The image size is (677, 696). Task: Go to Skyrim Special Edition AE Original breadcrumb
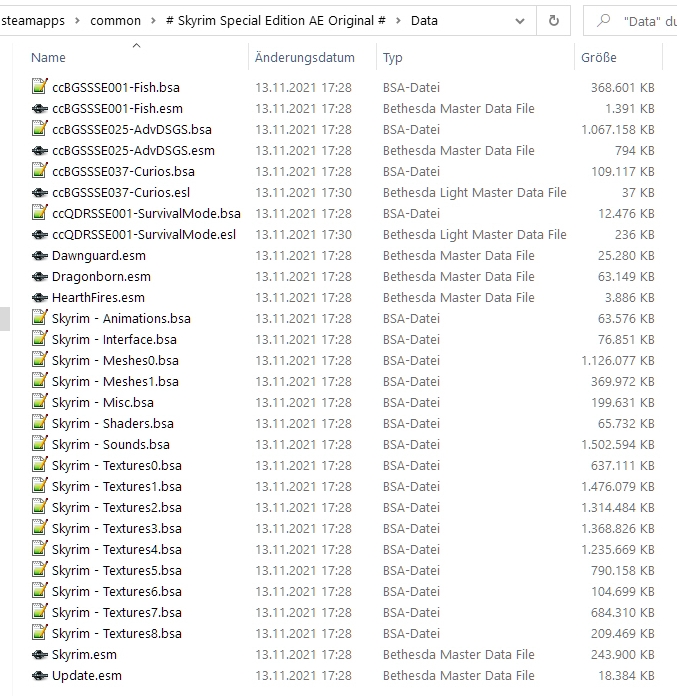[276, 20]
